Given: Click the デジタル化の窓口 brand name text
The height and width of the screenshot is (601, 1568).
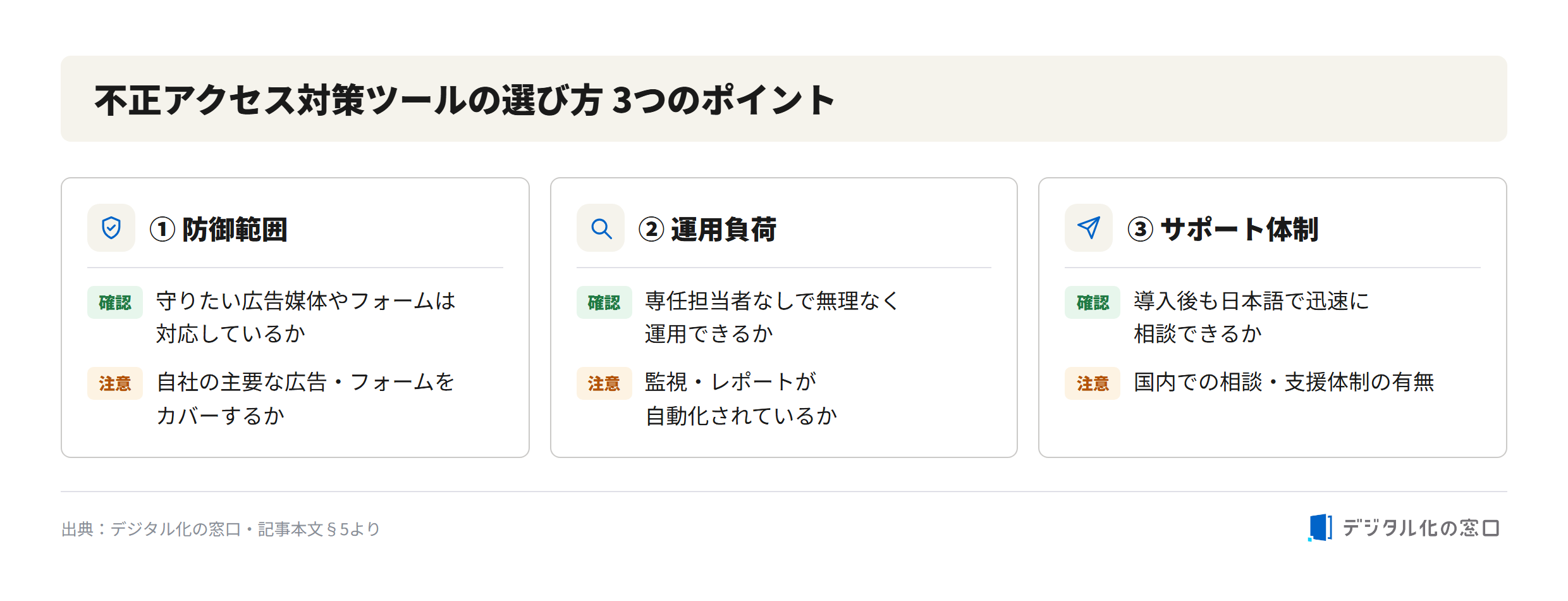Looking at the screenshot, I should 1421,528.
